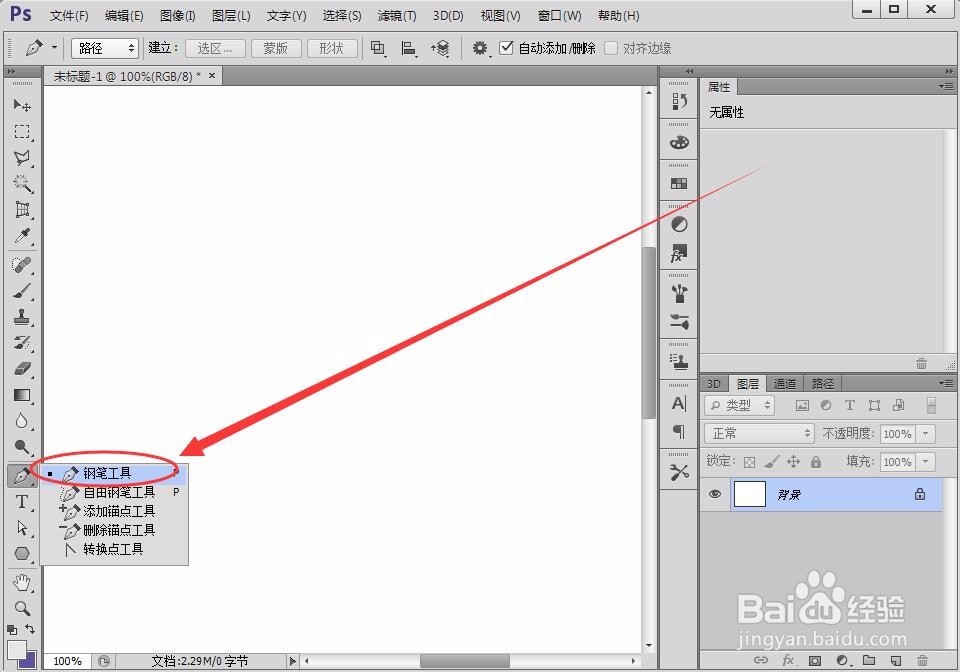Viewport: 960px width, 672px height.
Task: Toggle lock all padlock icon
Action: 816,461
